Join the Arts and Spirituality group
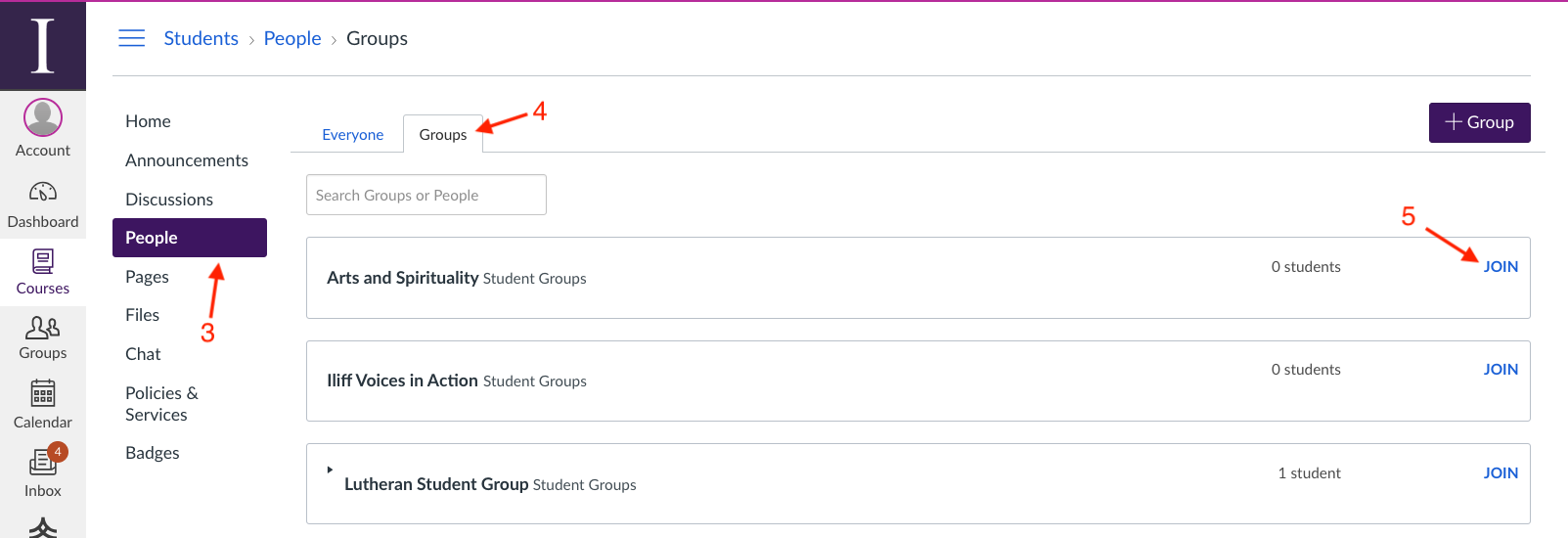 click(1501, 267)
